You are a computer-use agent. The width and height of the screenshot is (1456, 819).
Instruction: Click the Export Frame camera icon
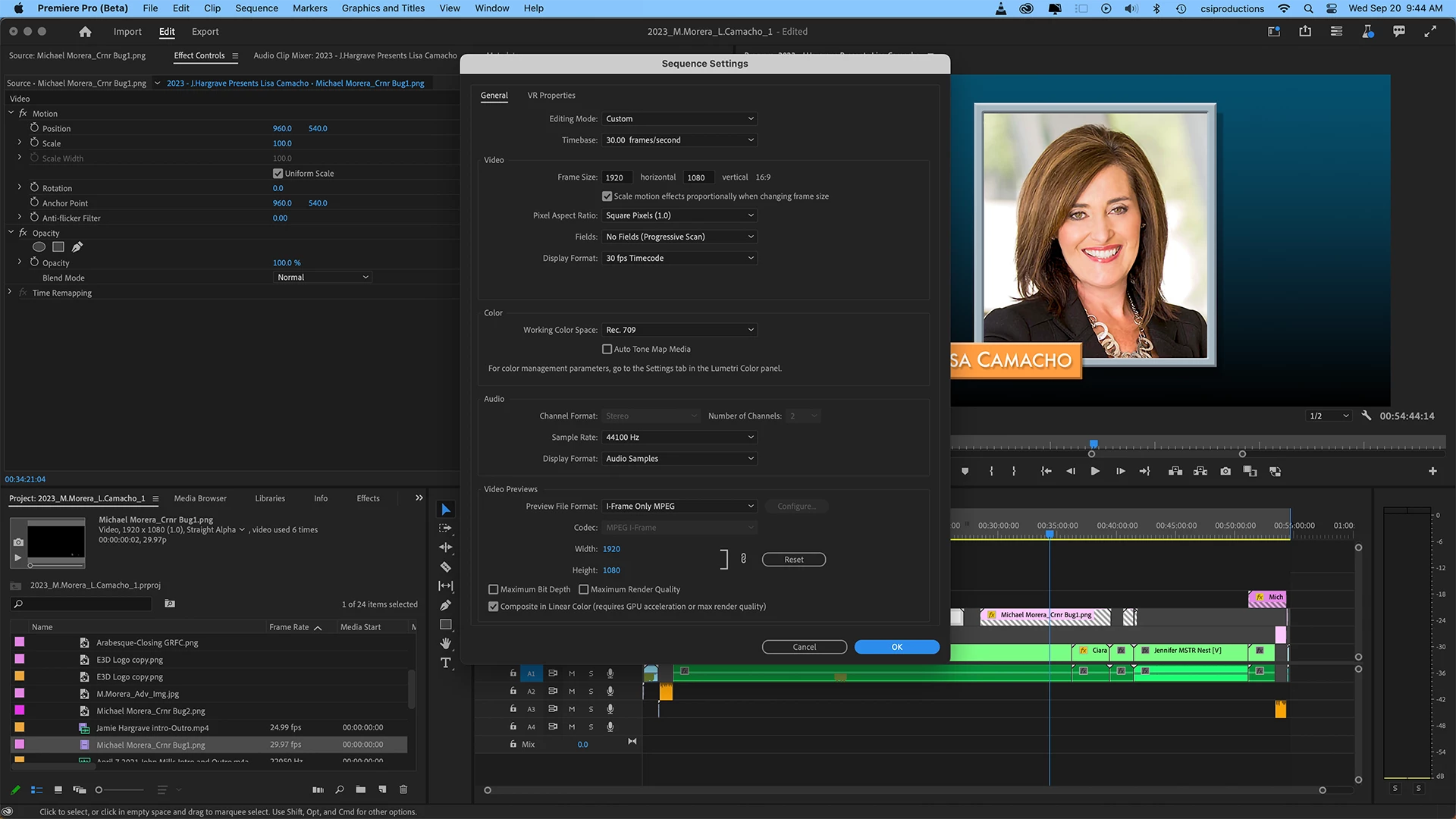click(1225, 472)
